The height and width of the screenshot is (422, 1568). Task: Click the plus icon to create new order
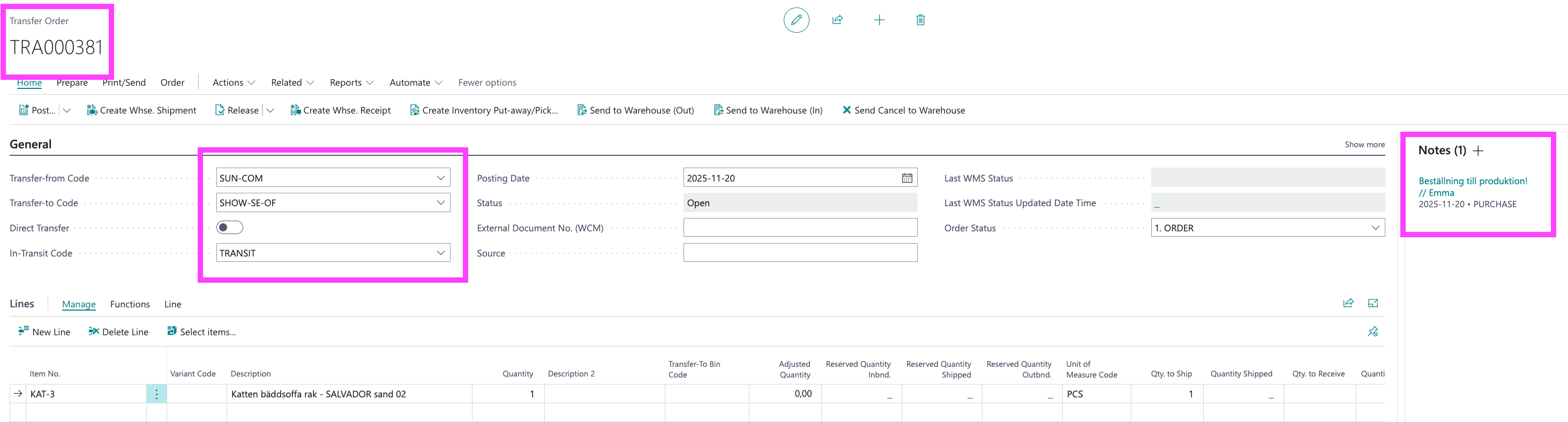[879, 20]
